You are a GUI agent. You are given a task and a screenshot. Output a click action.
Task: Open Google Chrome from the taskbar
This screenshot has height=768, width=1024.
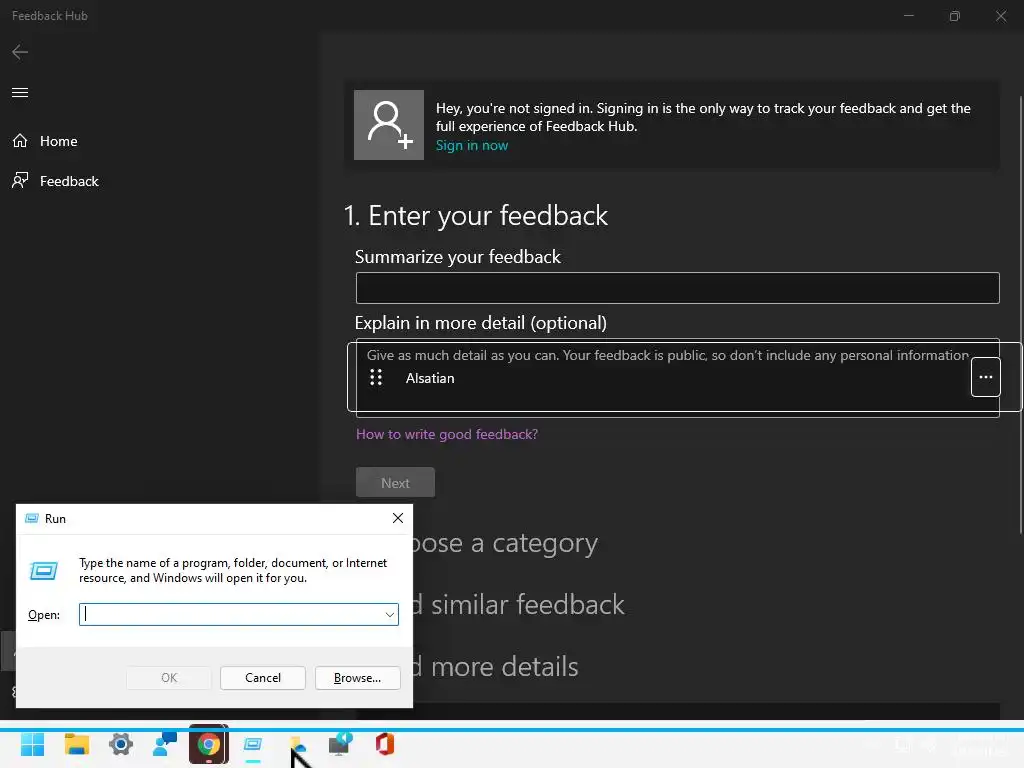(x=208, y=744)
